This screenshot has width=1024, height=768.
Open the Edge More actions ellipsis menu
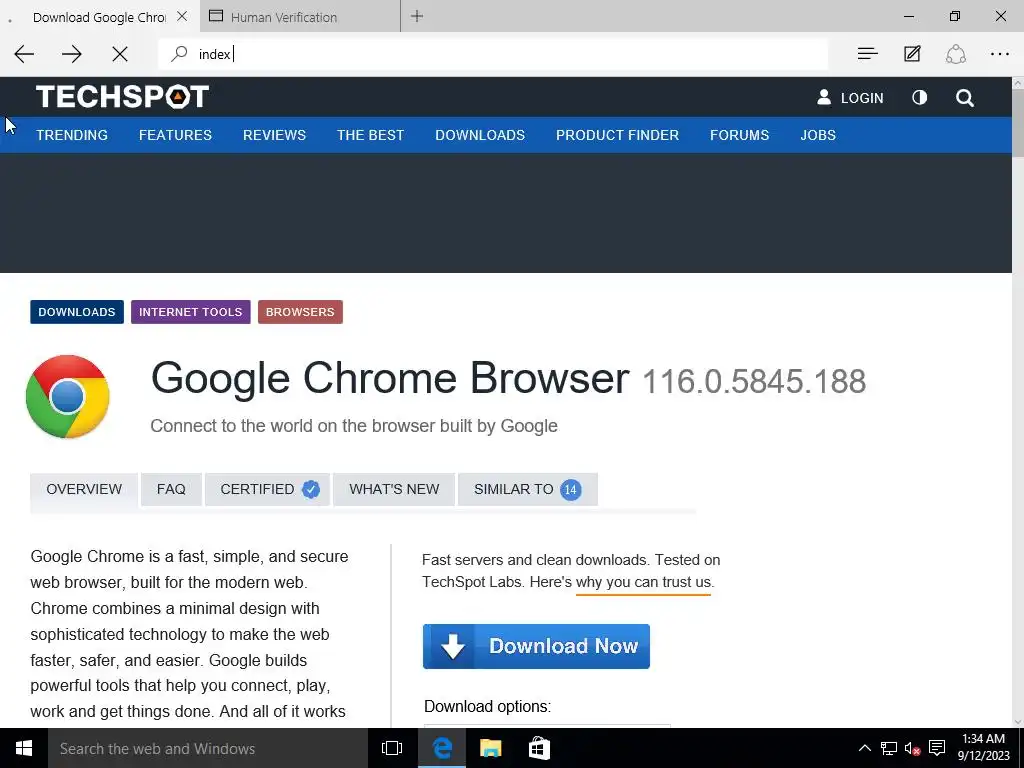[x=1000, y=54]
